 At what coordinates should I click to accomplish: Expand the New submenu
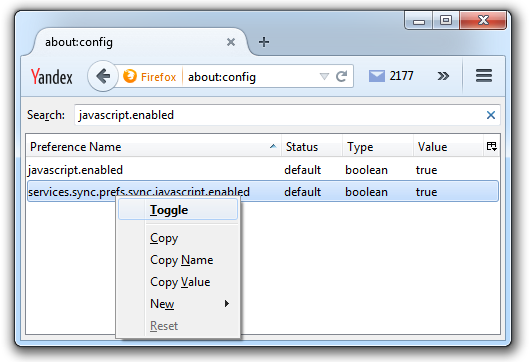(x=178, y=304)
